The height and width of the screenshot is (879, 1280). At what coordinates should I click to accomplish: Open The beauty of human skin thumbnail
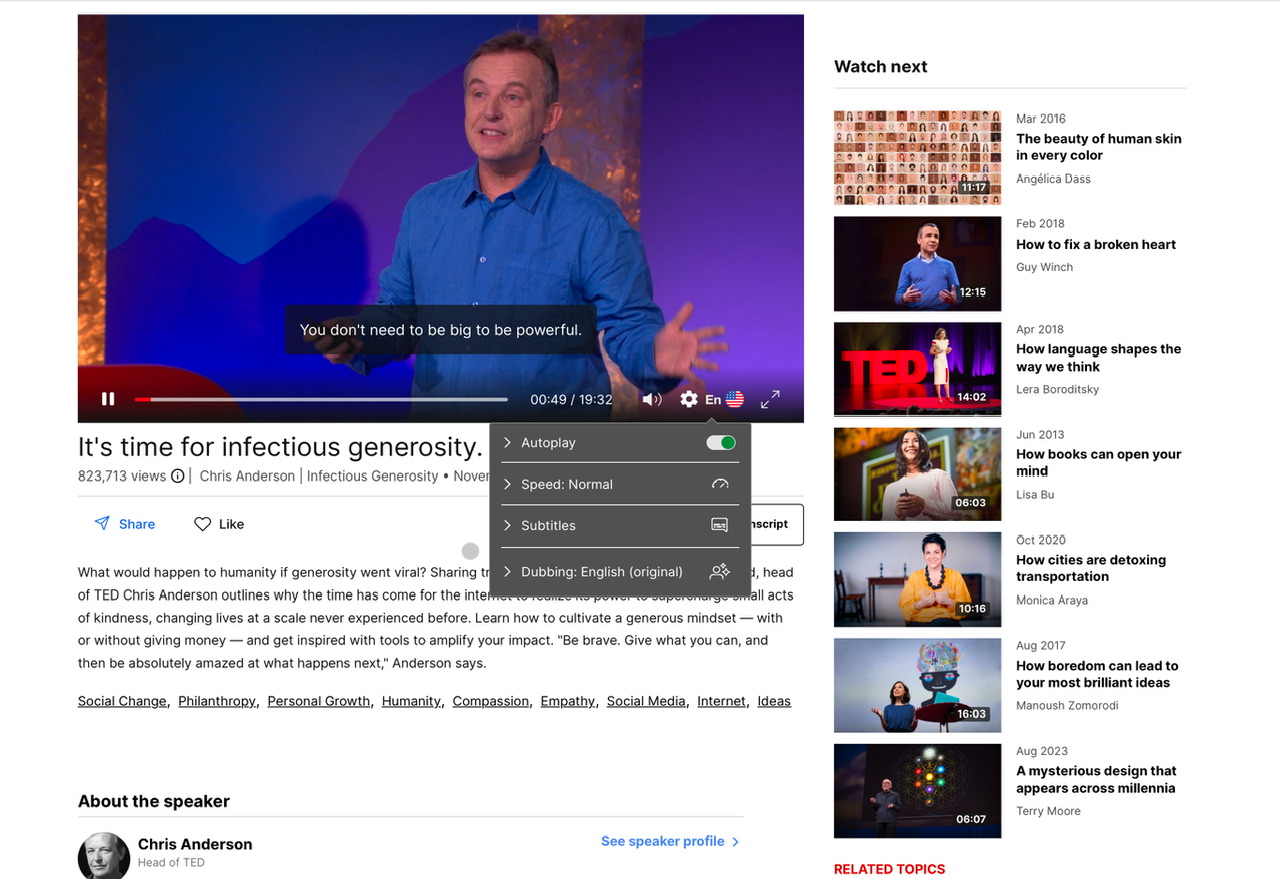[x=917, y=158]
